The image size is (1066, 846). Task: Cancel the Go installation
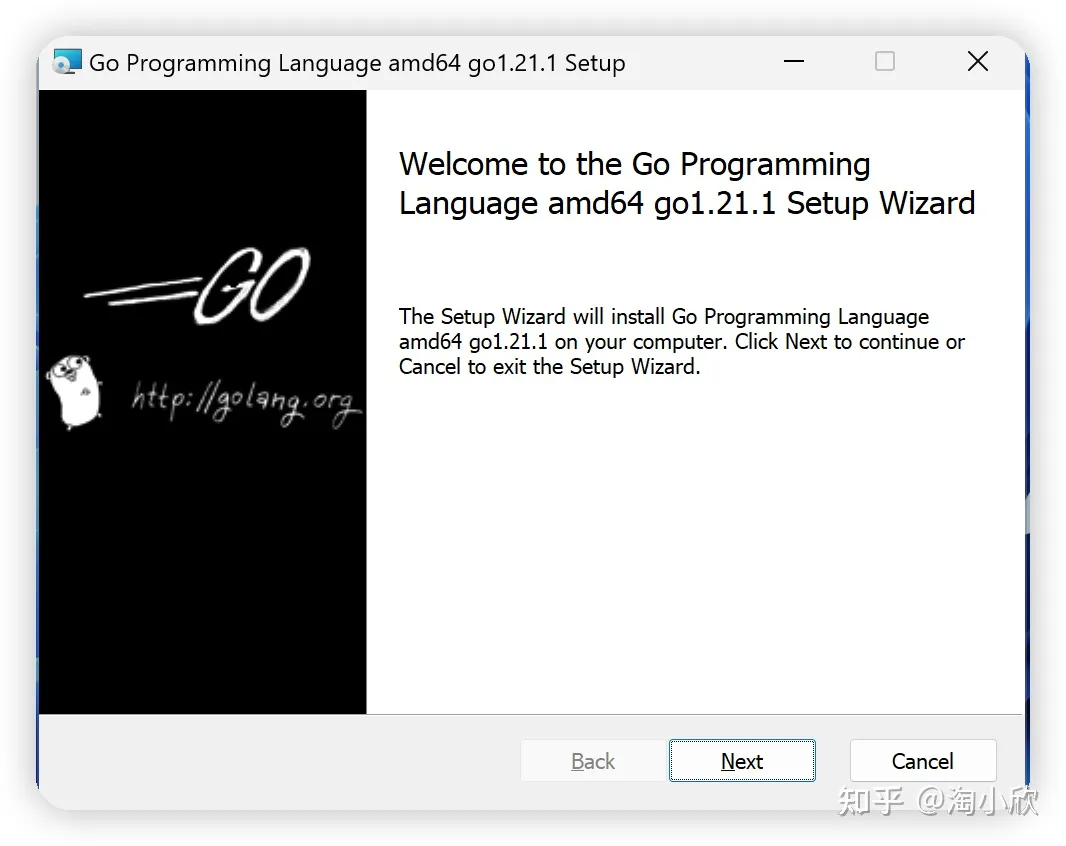pos(922,761)
